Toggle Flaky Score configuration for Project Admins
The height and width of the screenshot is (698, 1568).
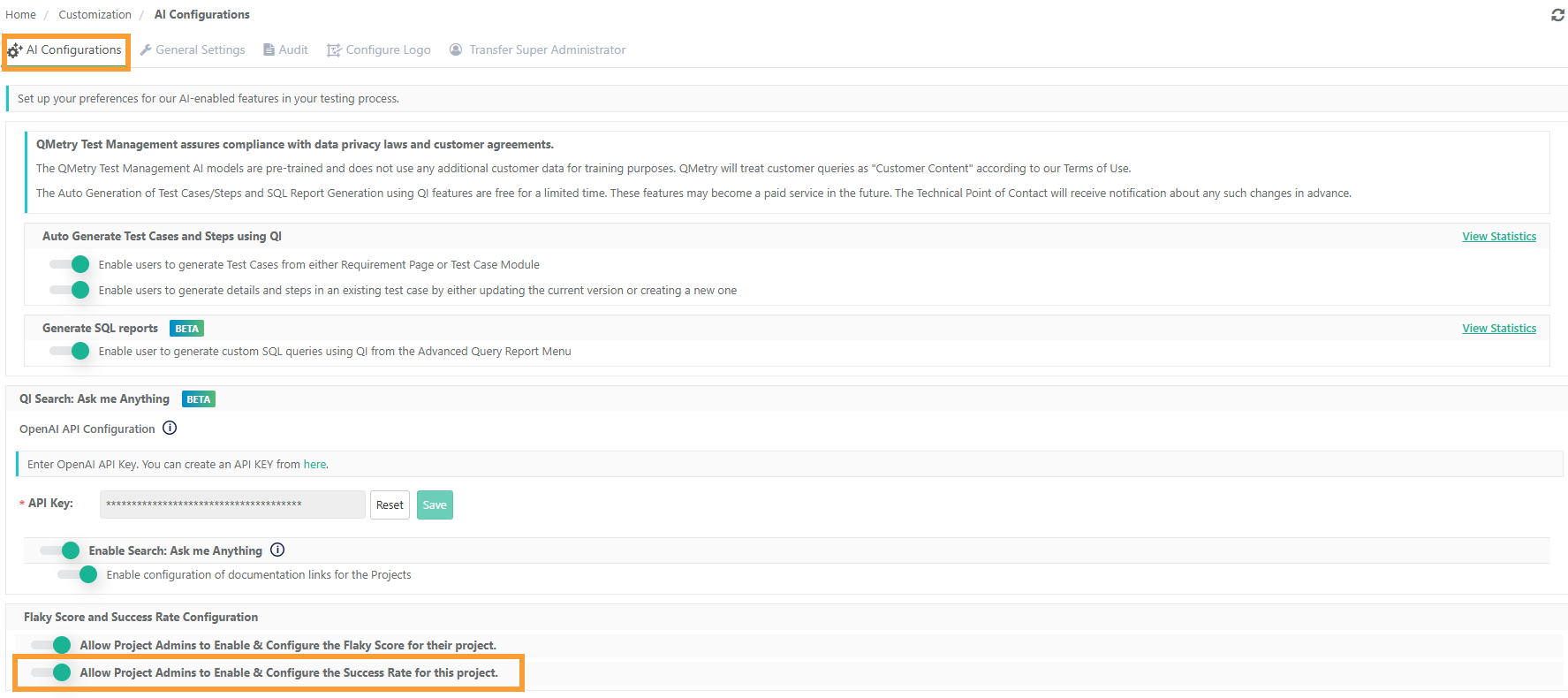click(x=51, y=645)
